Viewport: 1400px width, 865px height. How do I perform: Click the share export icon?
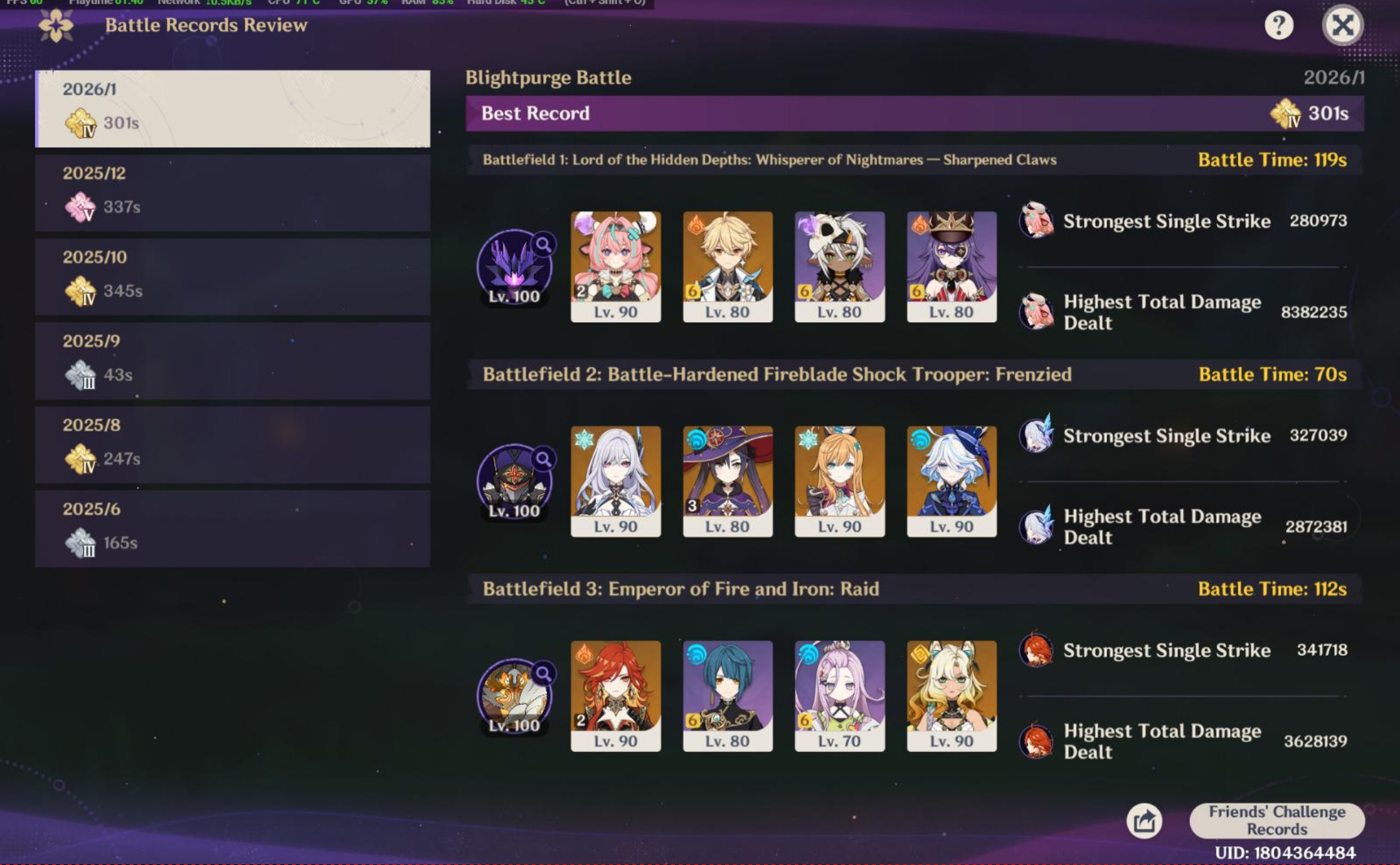(1144, 820)
